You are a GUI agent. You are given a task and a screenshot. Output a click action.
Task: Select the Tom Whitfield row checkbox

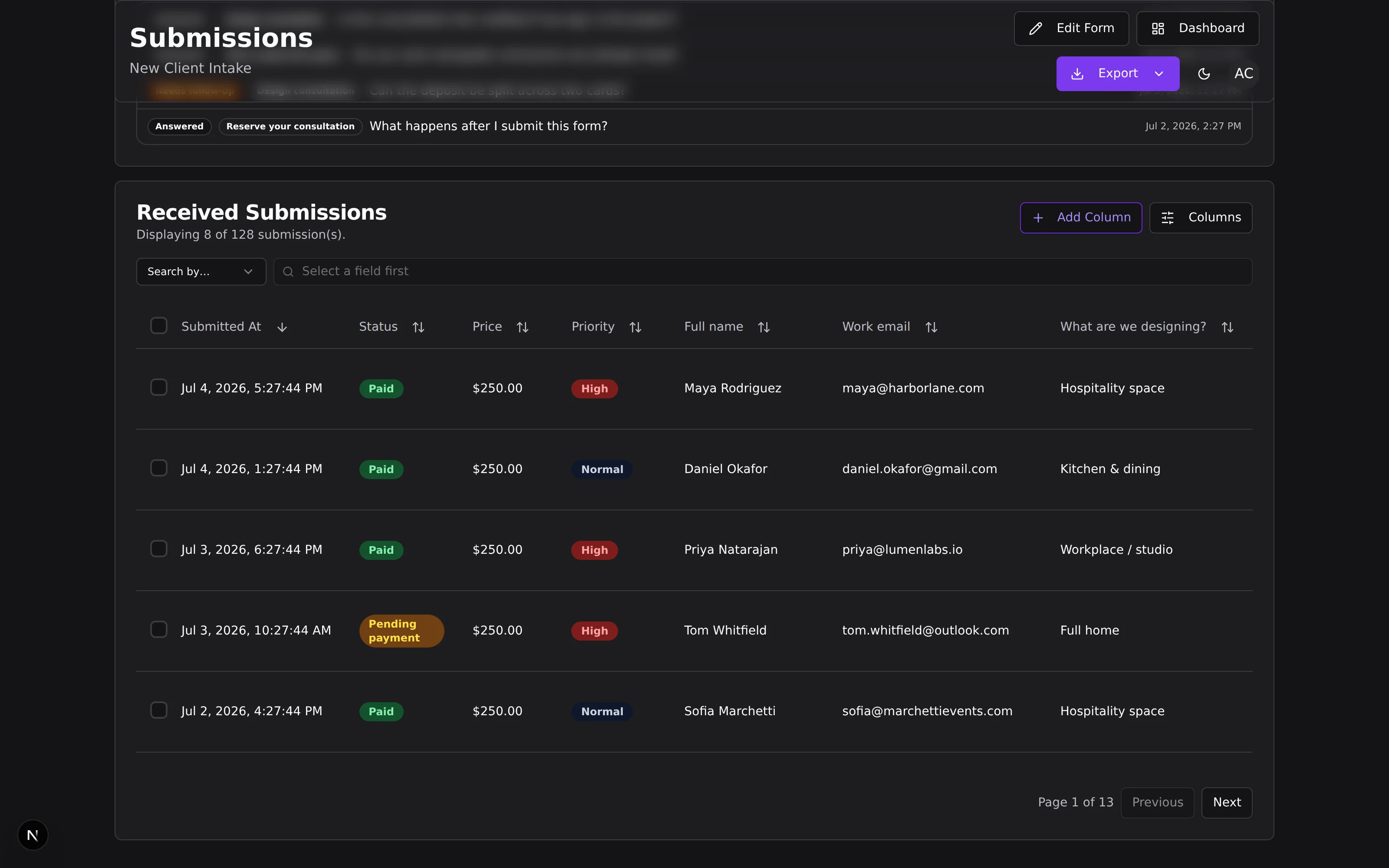coord(159,629)
